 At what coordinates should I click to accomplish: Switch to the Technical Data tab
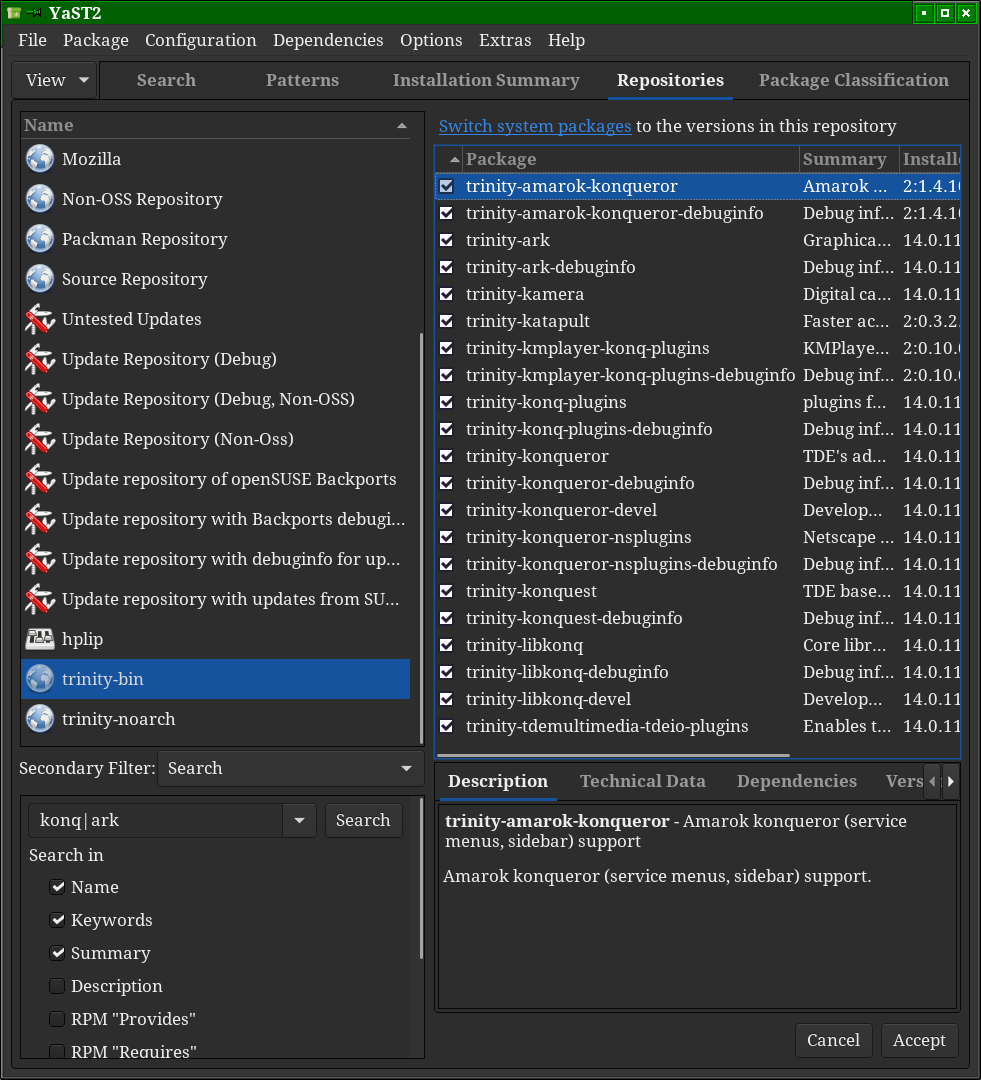643,781
